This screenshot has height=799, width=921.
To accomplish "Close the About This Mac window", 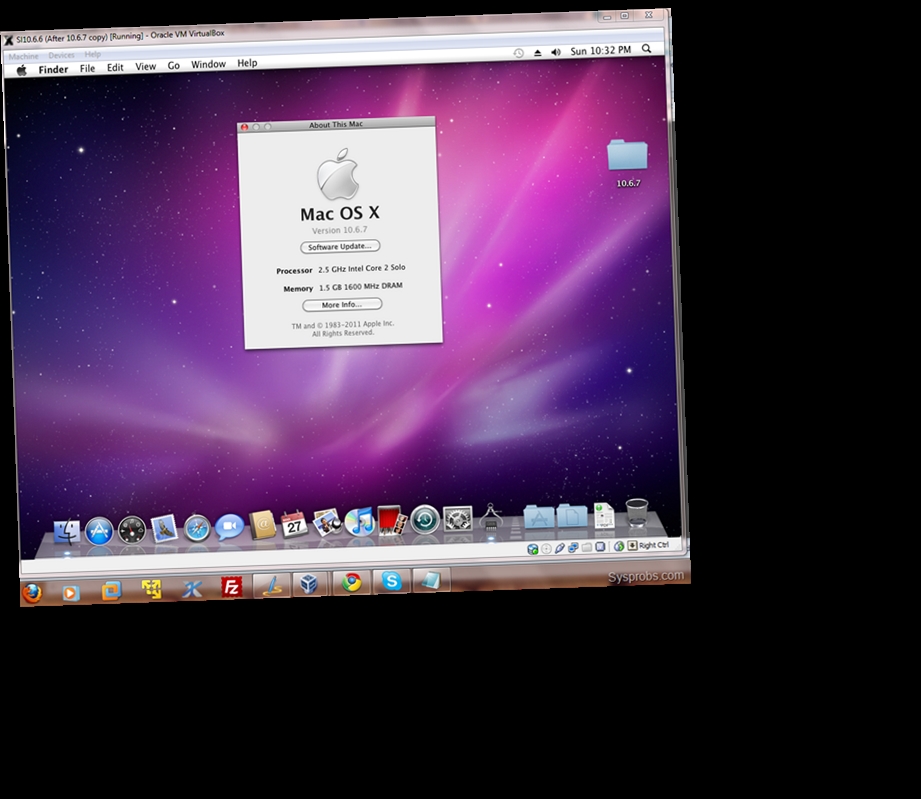I will pyautogui.click(x=244, y=127).
